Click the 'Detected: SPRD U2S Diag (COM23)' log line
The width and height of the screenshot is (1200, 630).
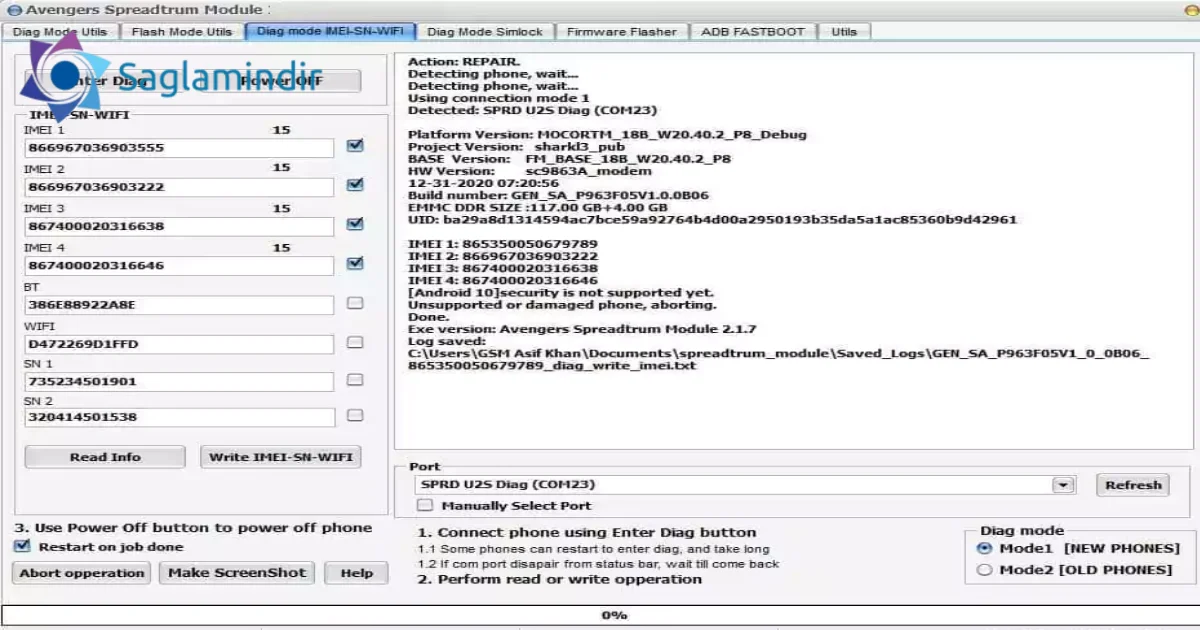click(532, 110)
